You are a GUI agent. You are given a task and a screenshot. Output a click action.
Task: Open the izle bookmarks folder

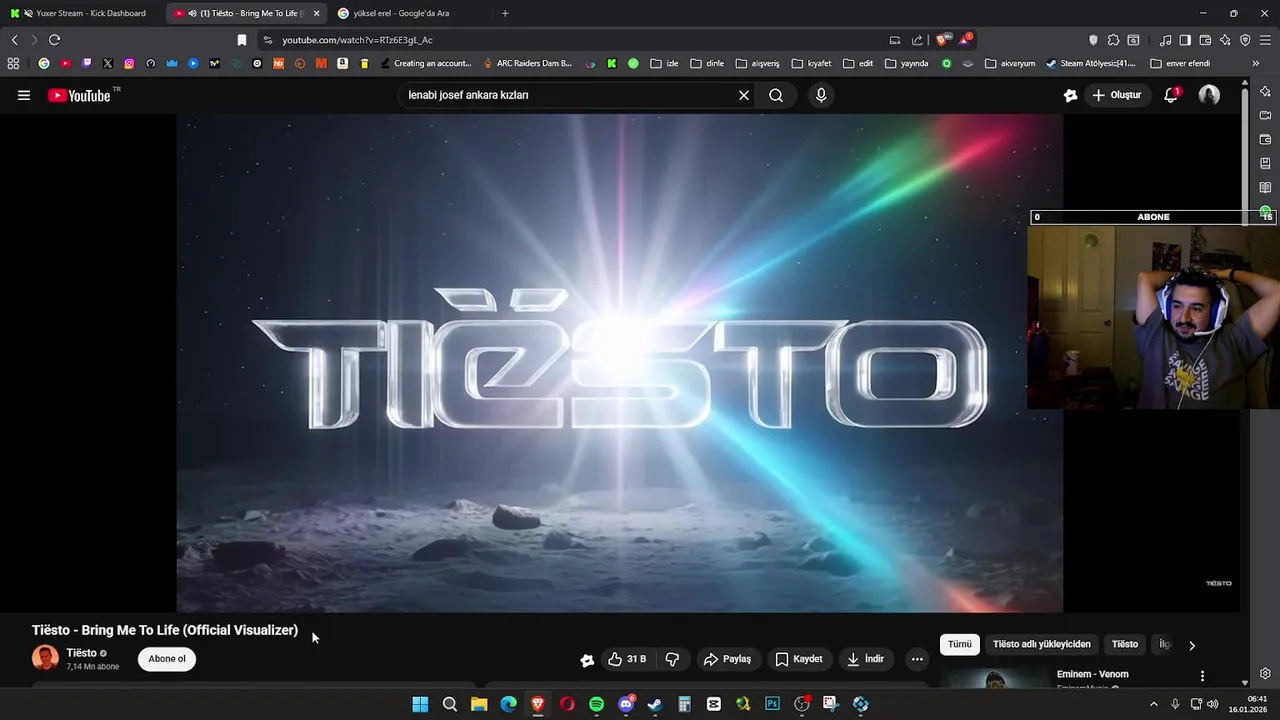click(664, 63)
